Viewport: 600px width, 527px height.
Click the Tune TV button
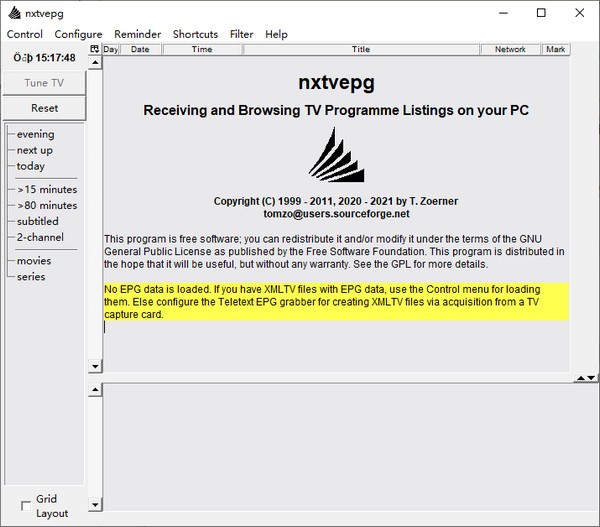44,83
